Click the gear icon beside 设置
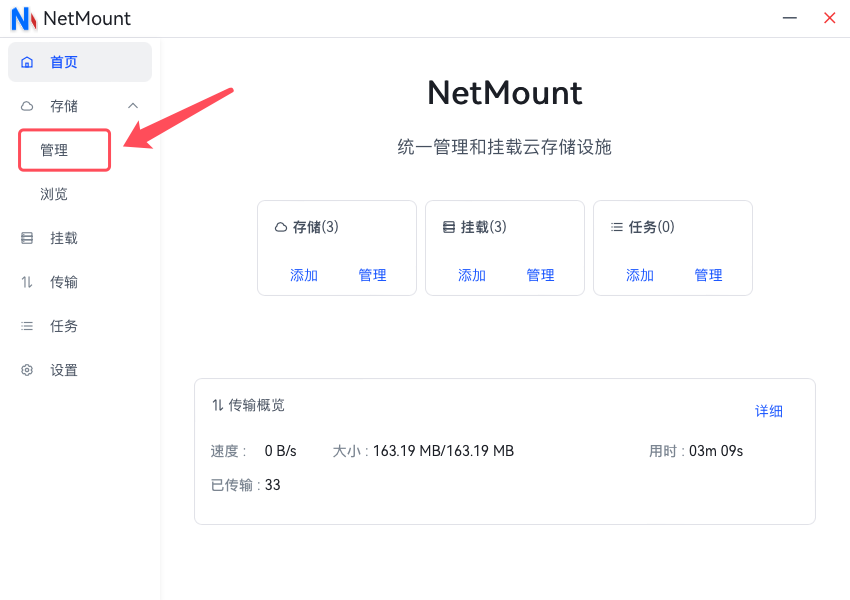The height and width of the screenshot is (600, 850). 27,370
